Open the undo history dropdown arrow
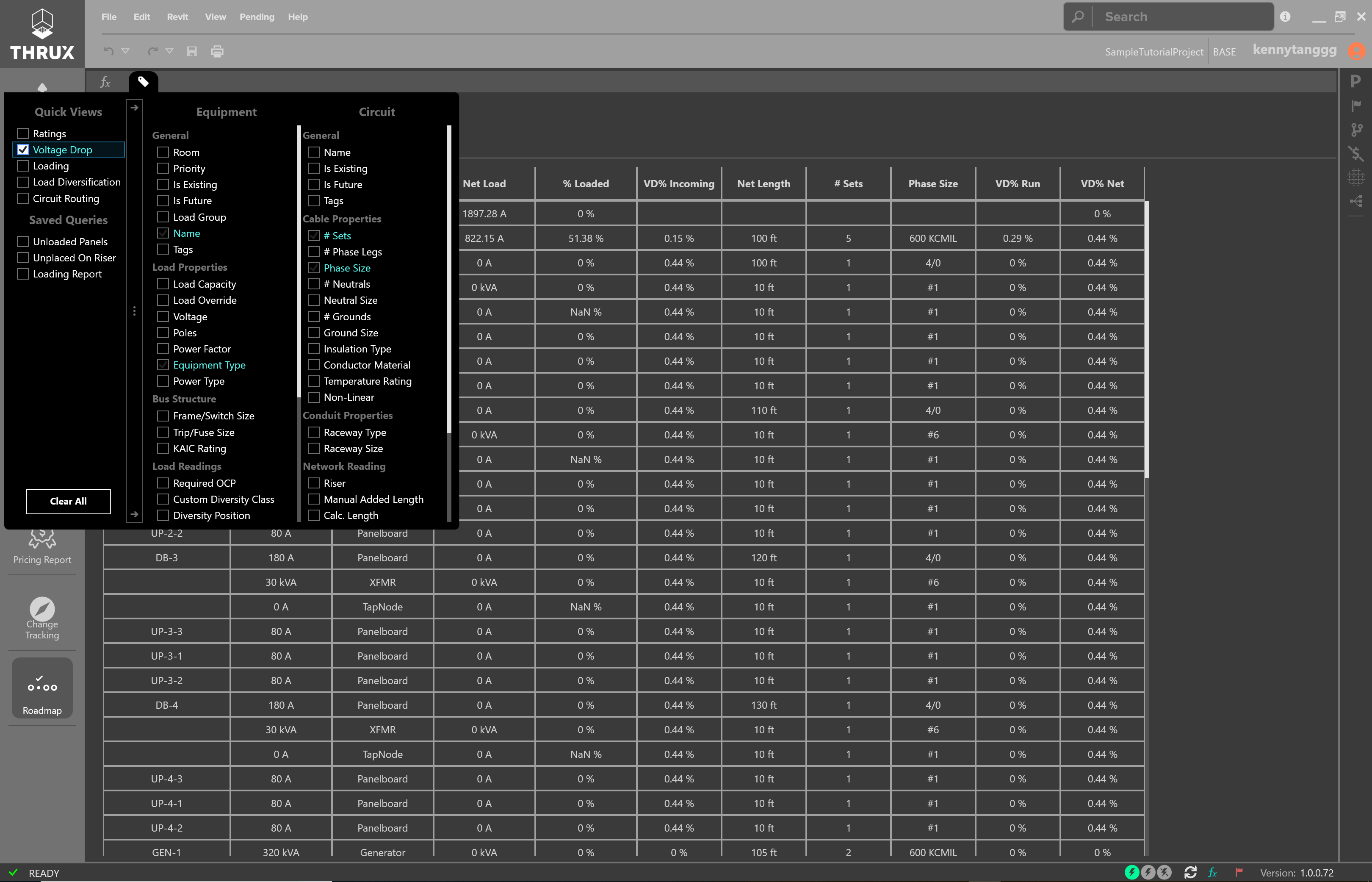This screenshot has width=1372, height=882. click(x=125, y=52)
